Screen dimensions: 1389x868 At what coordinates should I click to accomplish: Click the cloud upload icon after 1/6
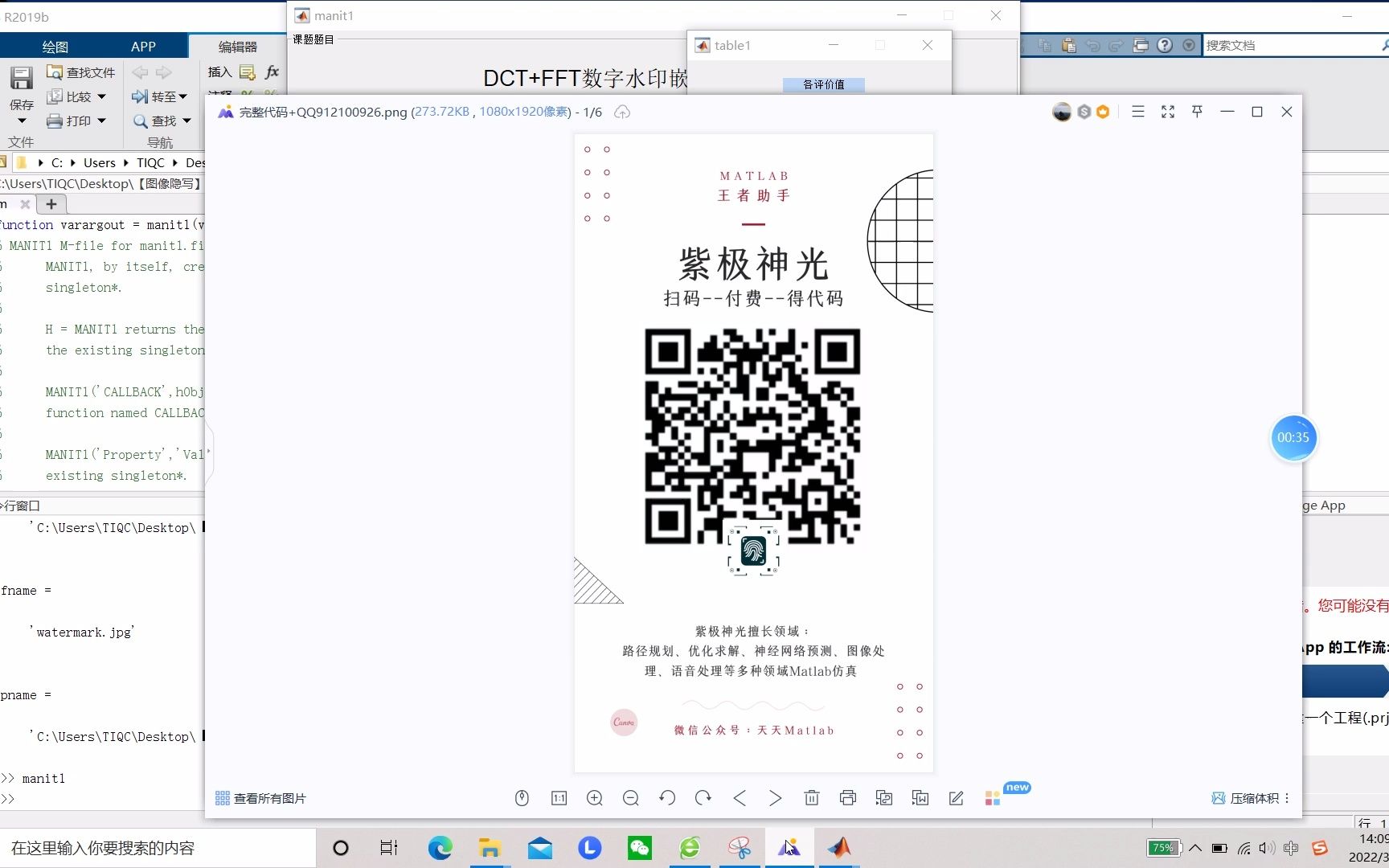pyautogui.click(x=622, y=112)
